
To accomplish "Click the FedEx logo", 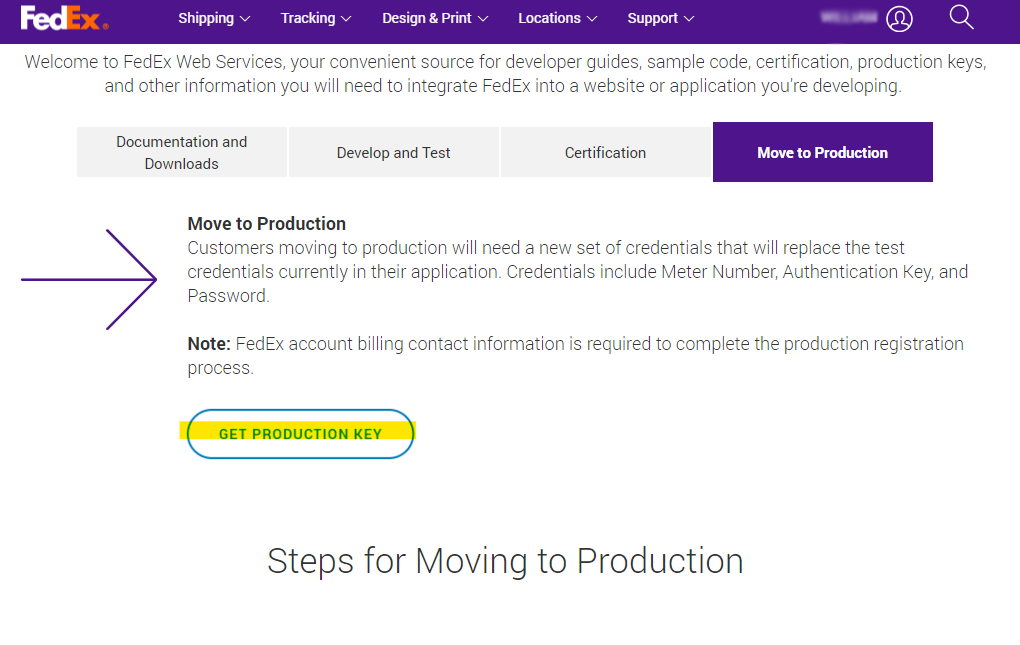I will 64,18.
